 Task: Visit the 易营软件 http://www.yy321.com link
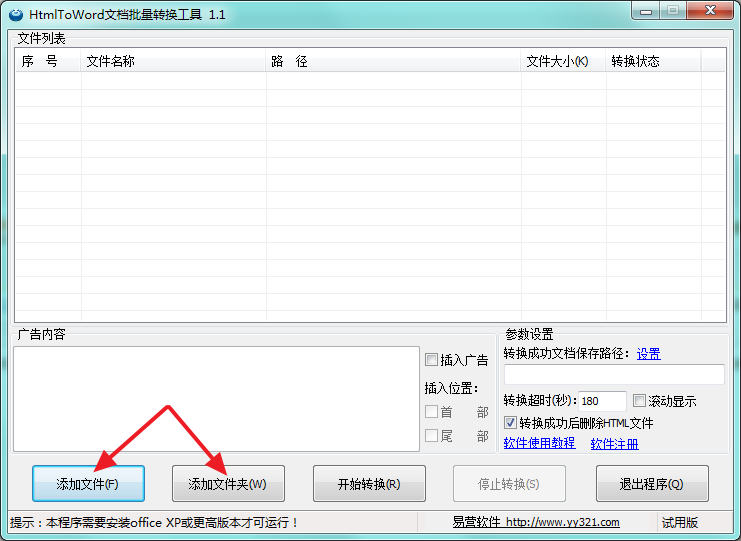click(536, 522)
